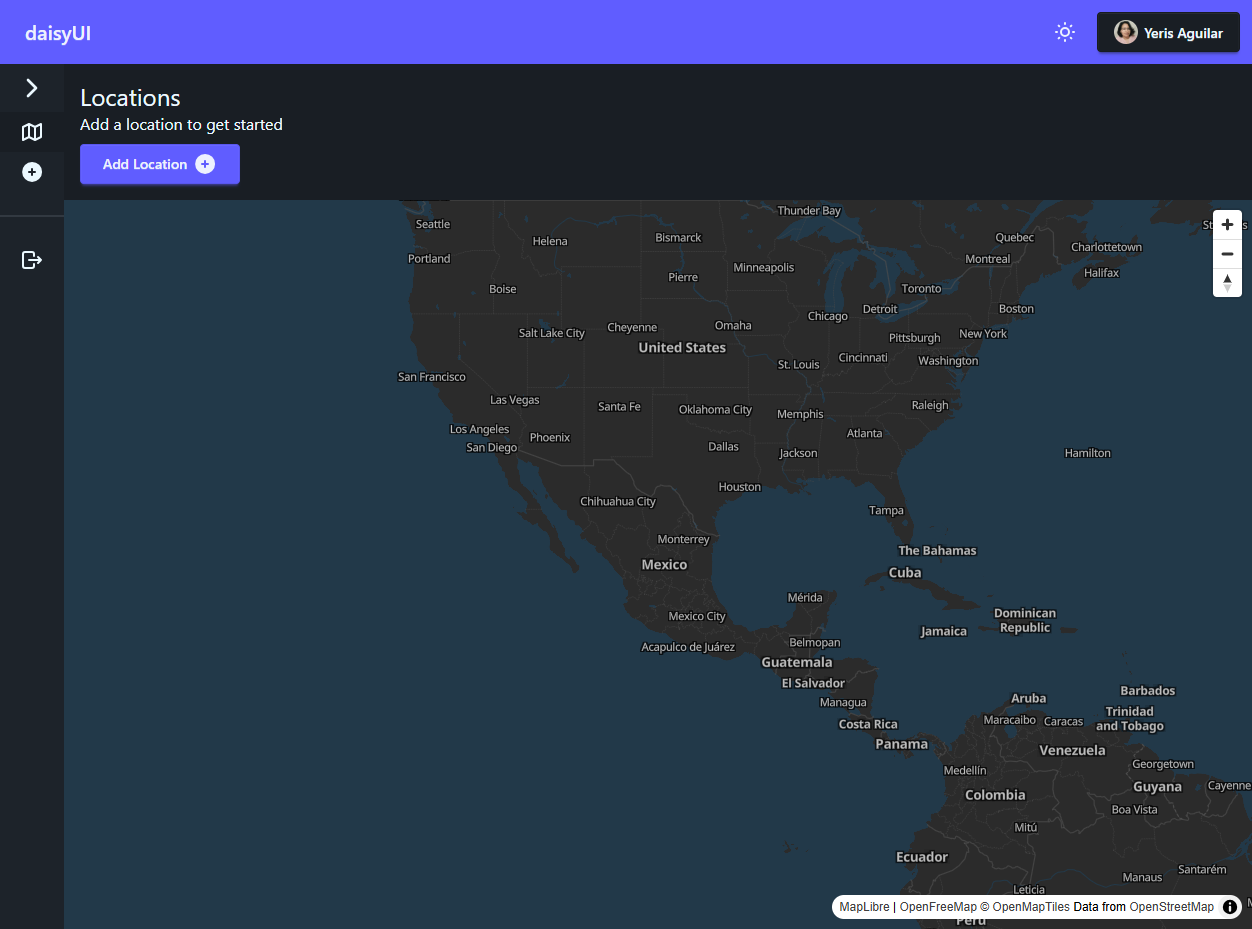Click the sidebar add location plus icon
Image resolution: width=1252 pixels, height=929 pixels.
click(32, 172)
